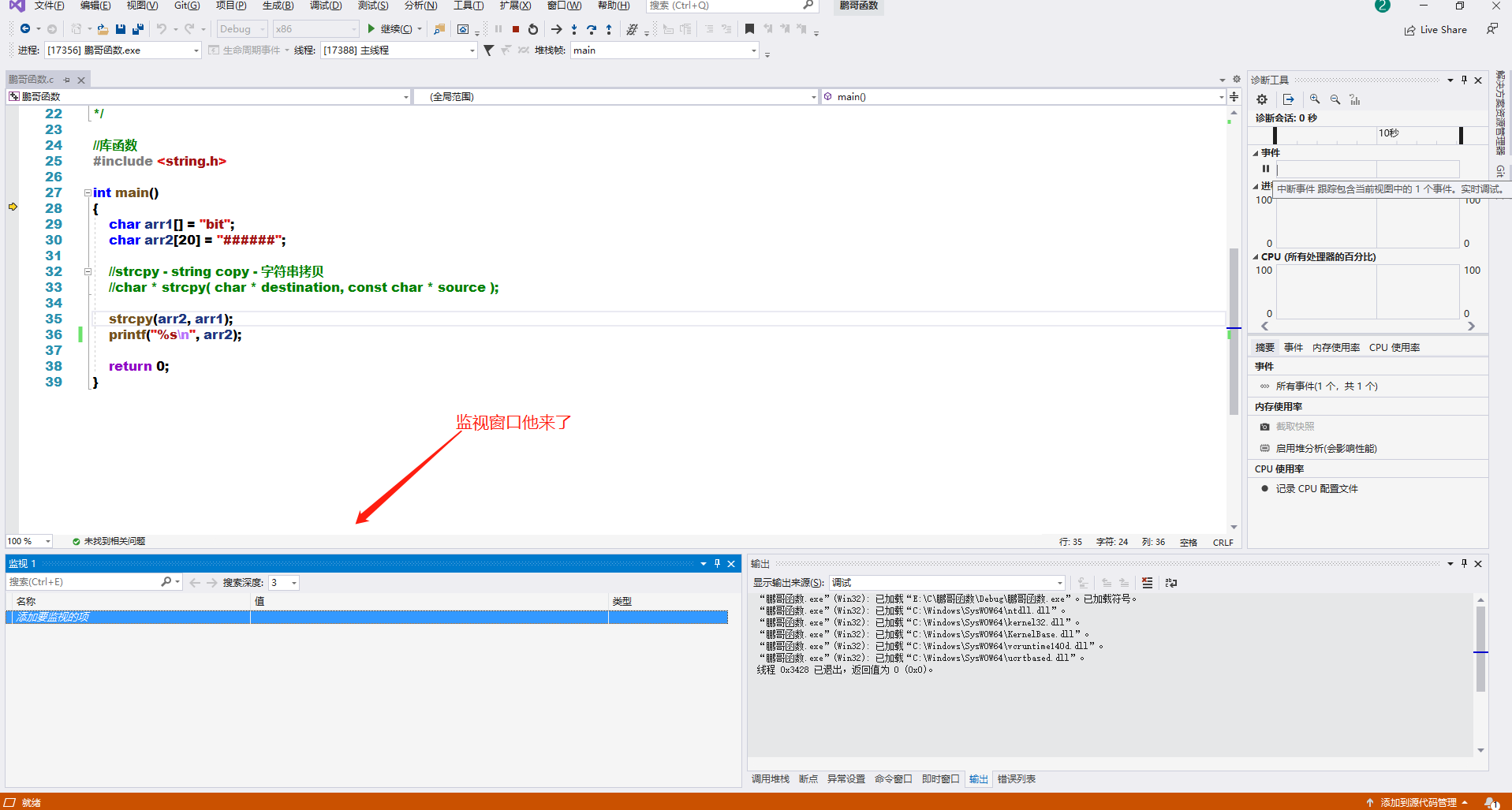Viewport: 1512px width, 810px height.
Task: Stop debugging with the red square
Action: pyautogui.click(x=516, y=29)
